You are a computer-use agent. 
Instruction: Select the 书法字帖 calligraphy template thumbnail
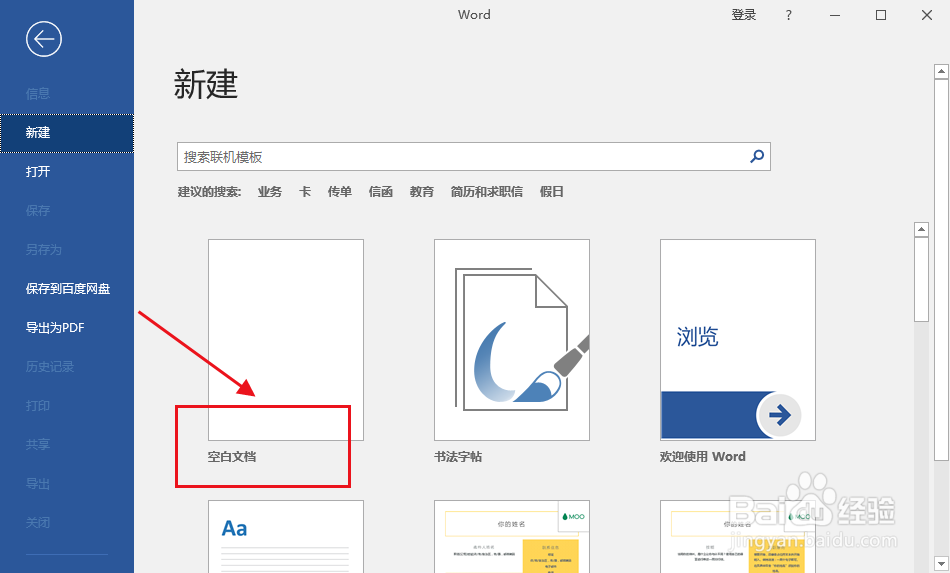(x=512, y=340)
